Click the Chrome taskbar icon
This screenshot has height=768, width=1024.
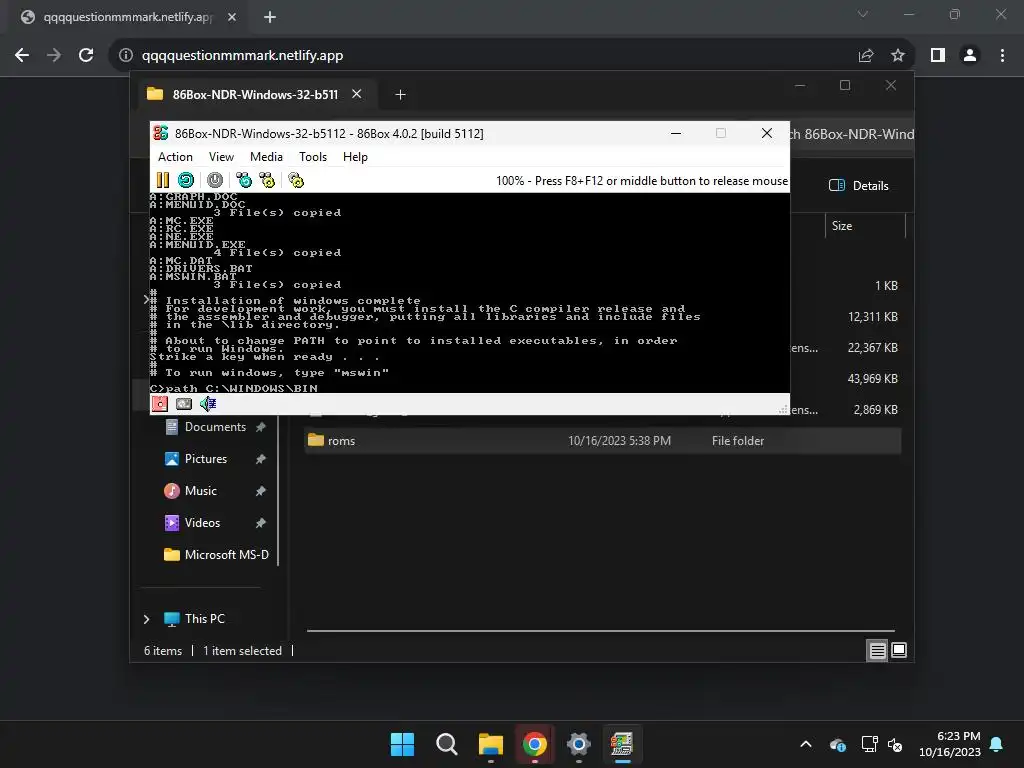tap(535, 744)
